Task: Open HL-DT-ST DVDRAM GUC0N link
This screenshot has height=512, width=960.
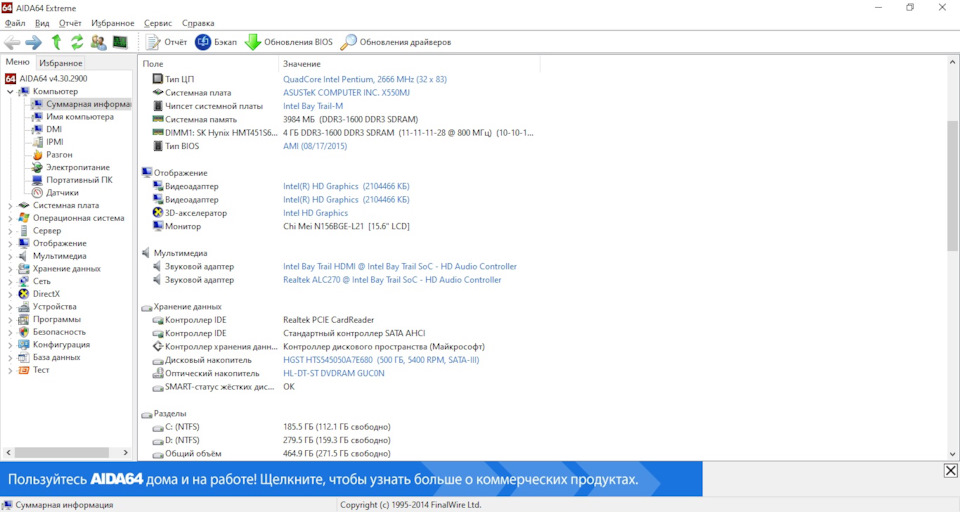Action: click(x=334, y=374)
